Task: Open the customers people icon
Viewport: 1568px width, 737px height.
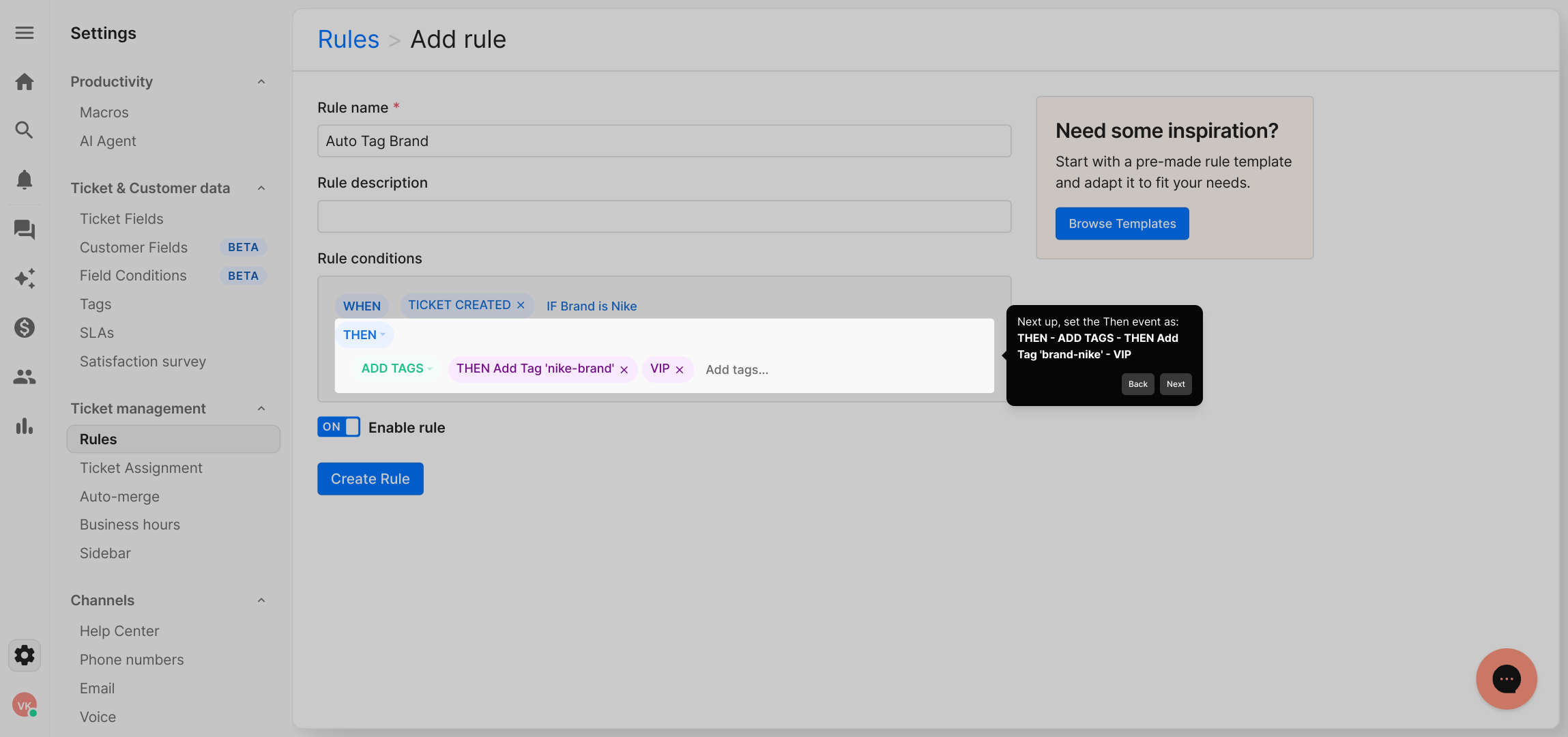Action: tap(25, 377)
